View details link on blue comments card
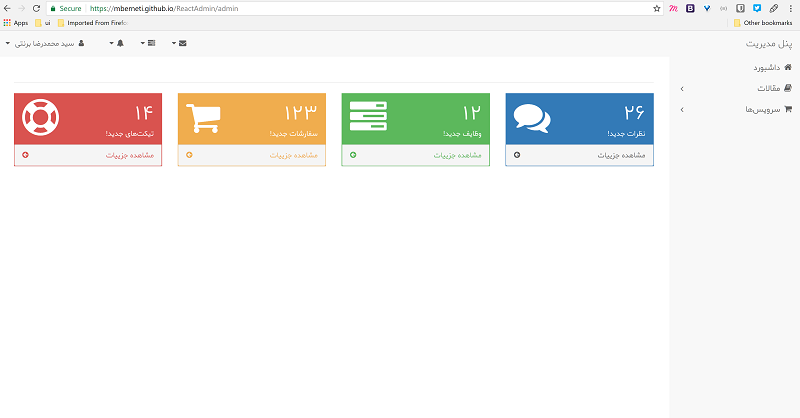Screen dimensions: 800x418 click(621, 155)
